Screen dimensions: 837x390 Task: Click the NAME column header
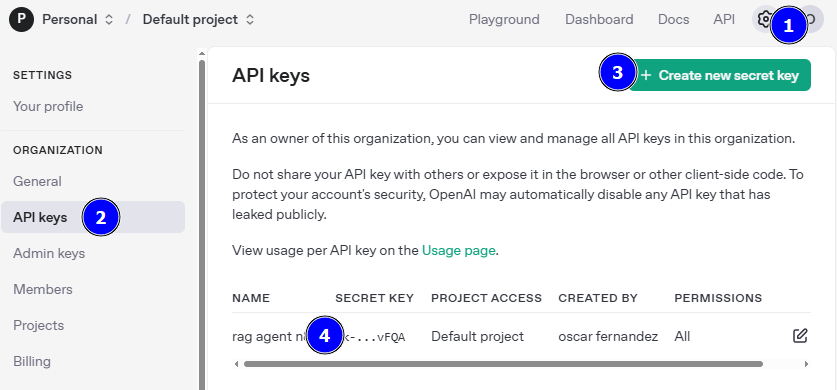[251, 298]
